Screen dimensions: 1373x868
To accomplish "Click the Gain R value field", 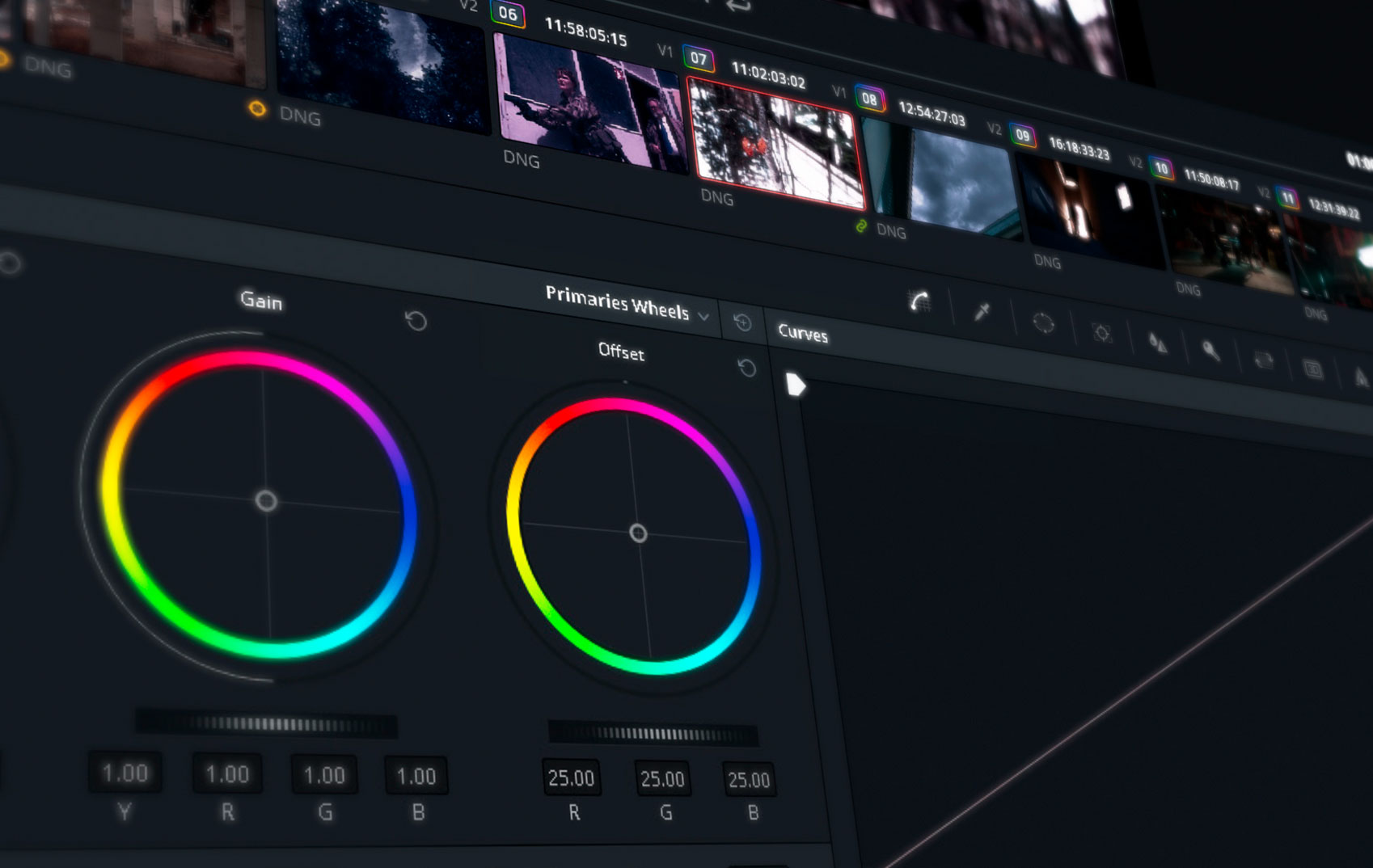I will [227, 774].
